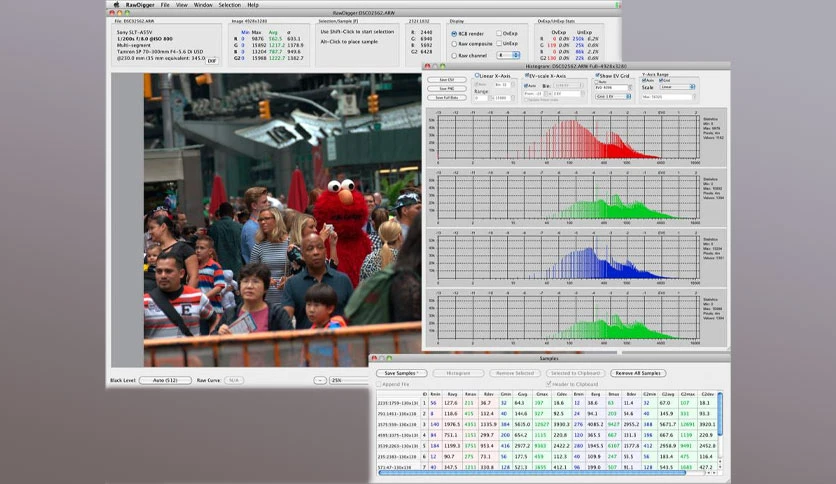Select the Linear X-Axis radio button
Image resolution: width=836 pixels, height=484 pixels.
(477, 76)
